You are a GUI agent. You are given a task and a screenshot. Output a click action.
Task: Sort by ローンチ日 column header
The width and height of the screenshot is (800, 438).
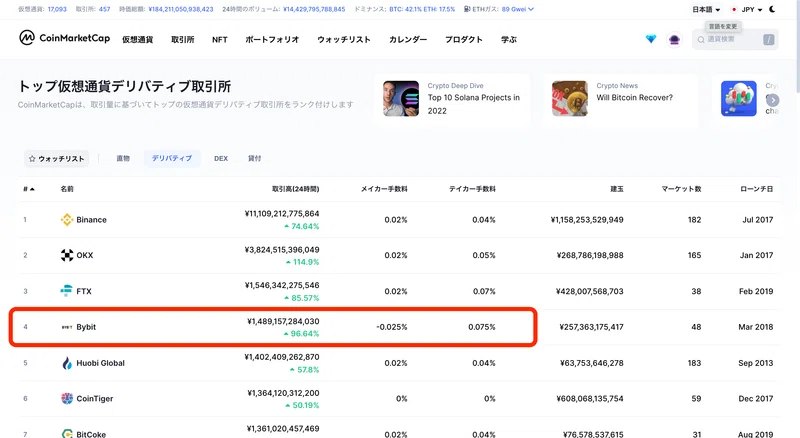[x=757, y=189]
